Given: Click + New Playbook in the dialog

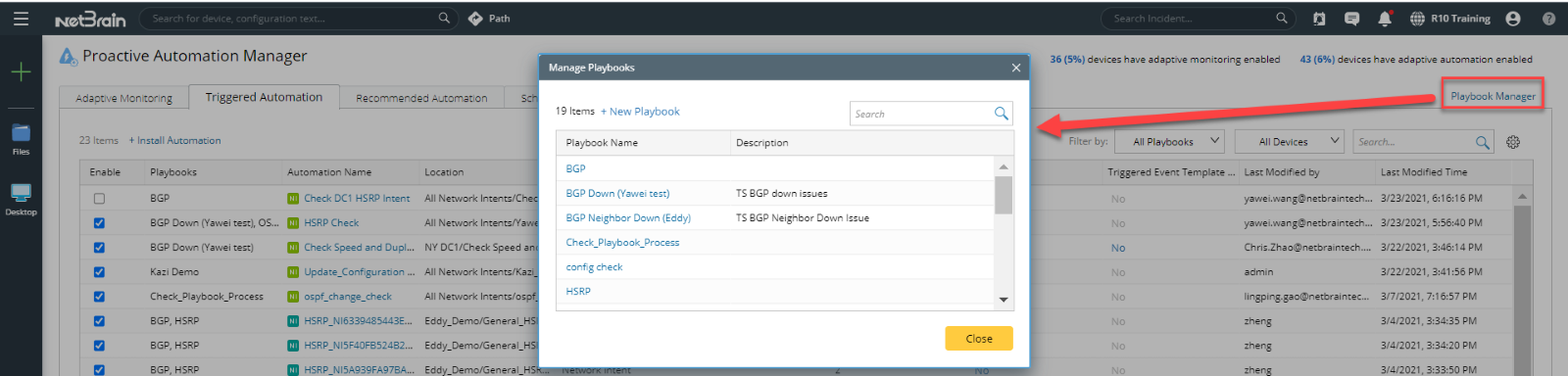Looking at the screenshot, I should (x=640, y=112).
